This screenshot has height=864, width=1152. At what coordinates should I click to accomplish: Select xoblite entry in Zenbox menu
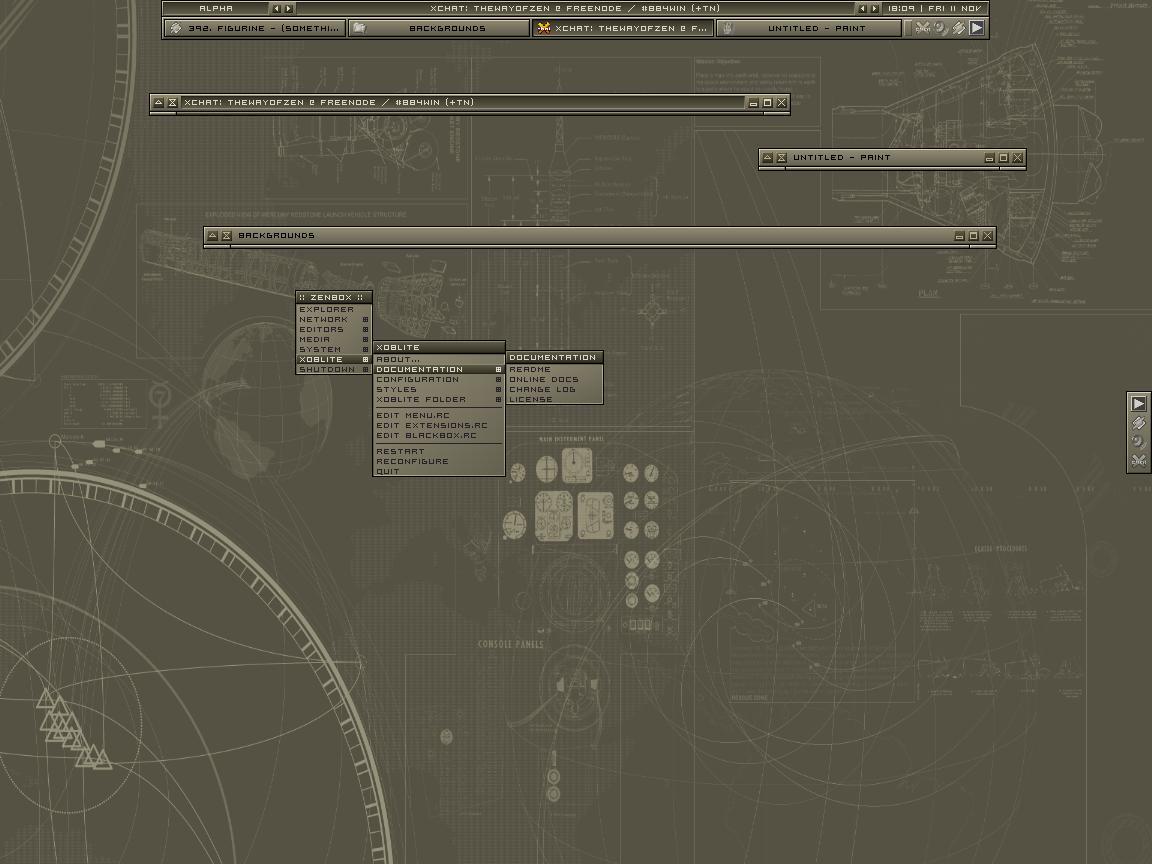point(334,359)
